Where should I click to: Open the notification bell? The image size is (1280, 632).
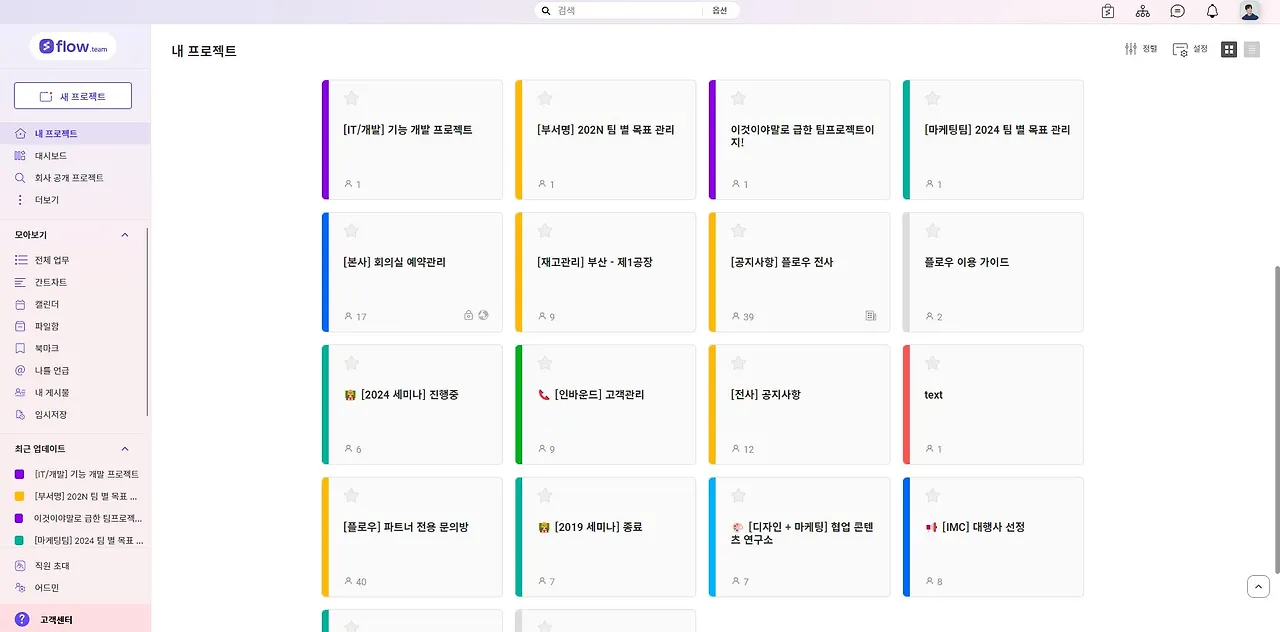(x=1212, y=11)
